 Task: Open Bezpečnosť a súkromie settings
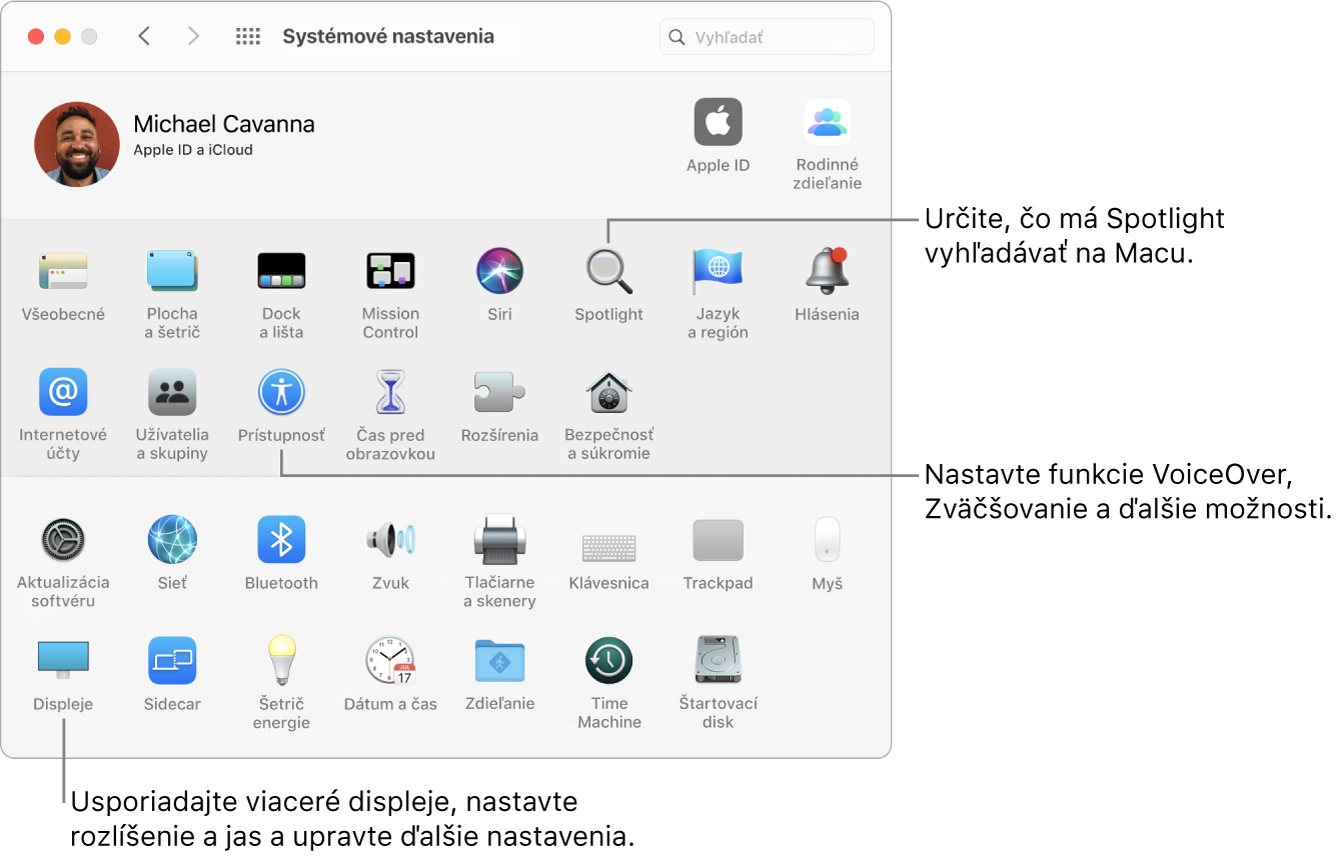(609, 391)
